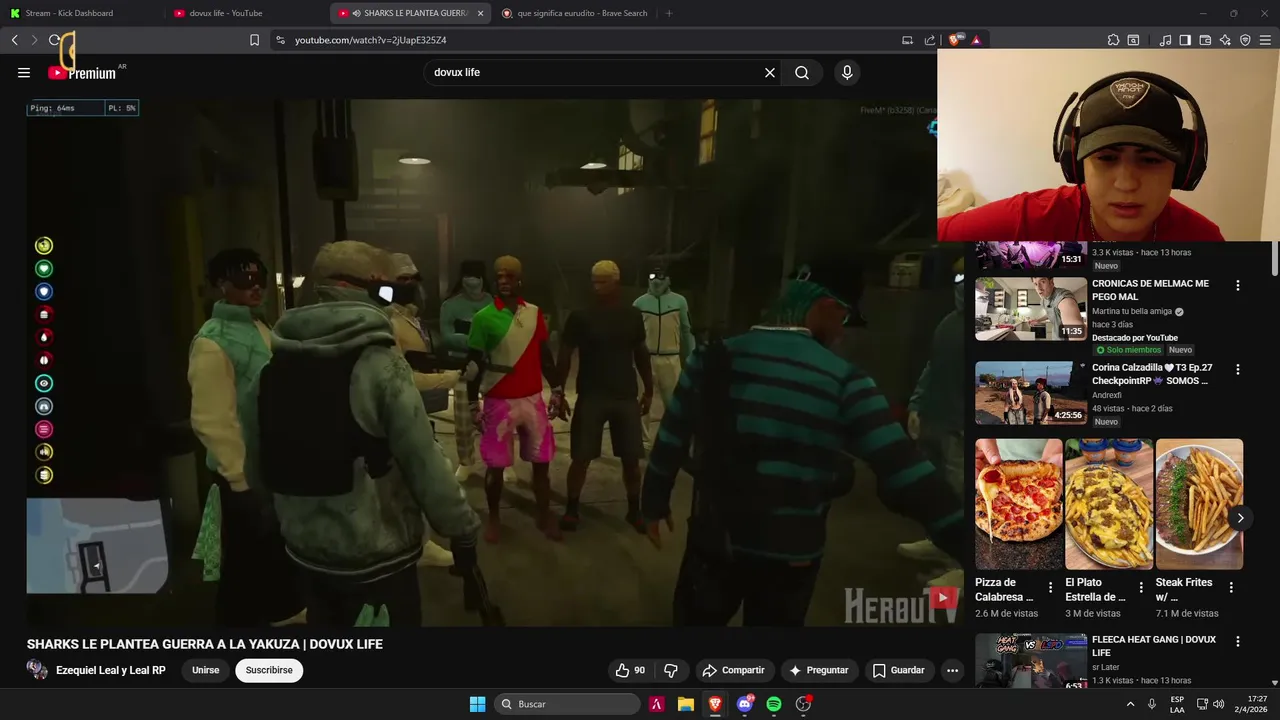This screenshot has width=1280, height=720.
Task: Open Brave Shields lion icon
Action: 954,40
